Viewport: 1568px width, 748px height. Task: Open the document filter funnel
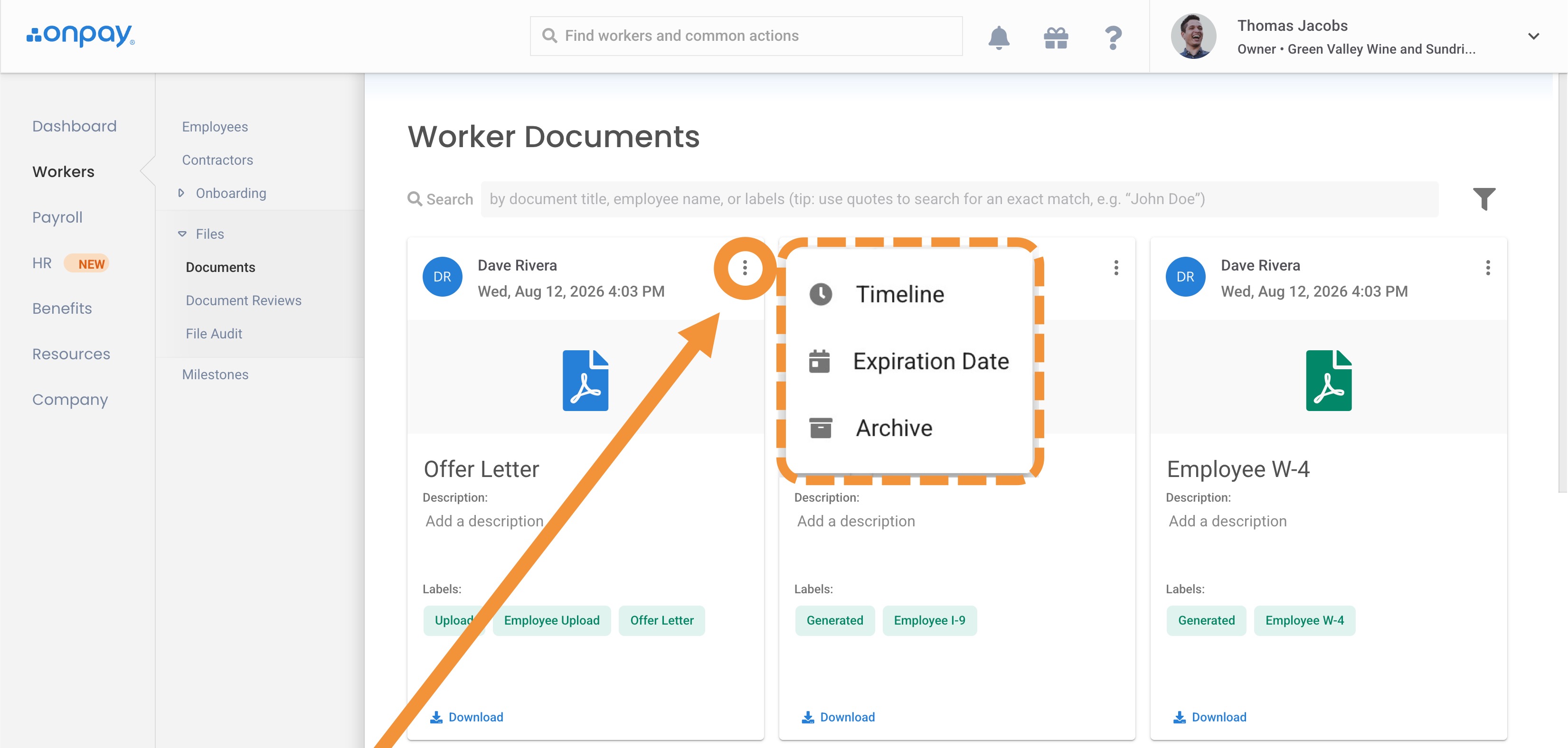1483,198
